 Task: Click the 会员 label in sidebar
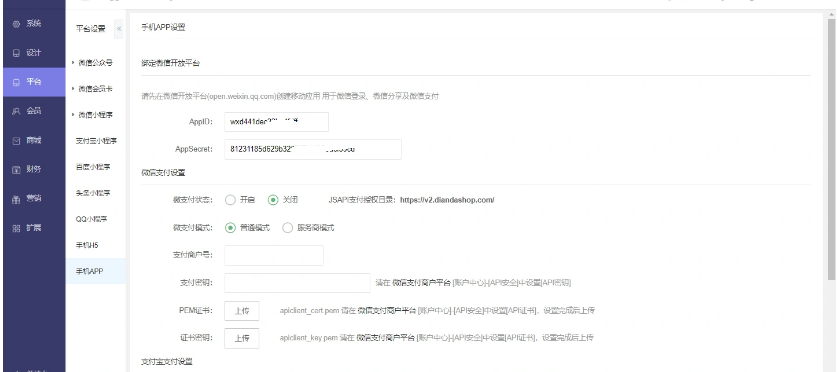[x=34, y=112]
